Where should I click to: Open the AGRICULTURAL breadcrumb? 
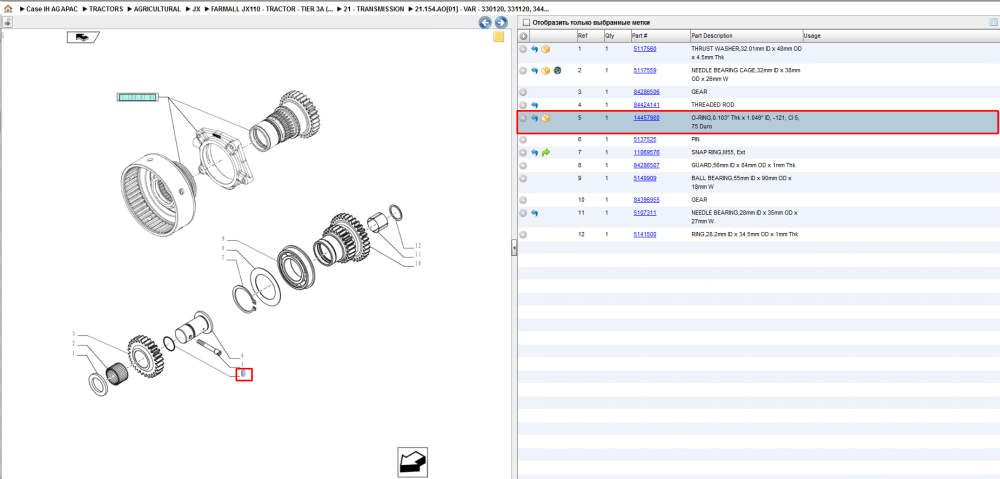pyautogui.click(x=157, y=10)
